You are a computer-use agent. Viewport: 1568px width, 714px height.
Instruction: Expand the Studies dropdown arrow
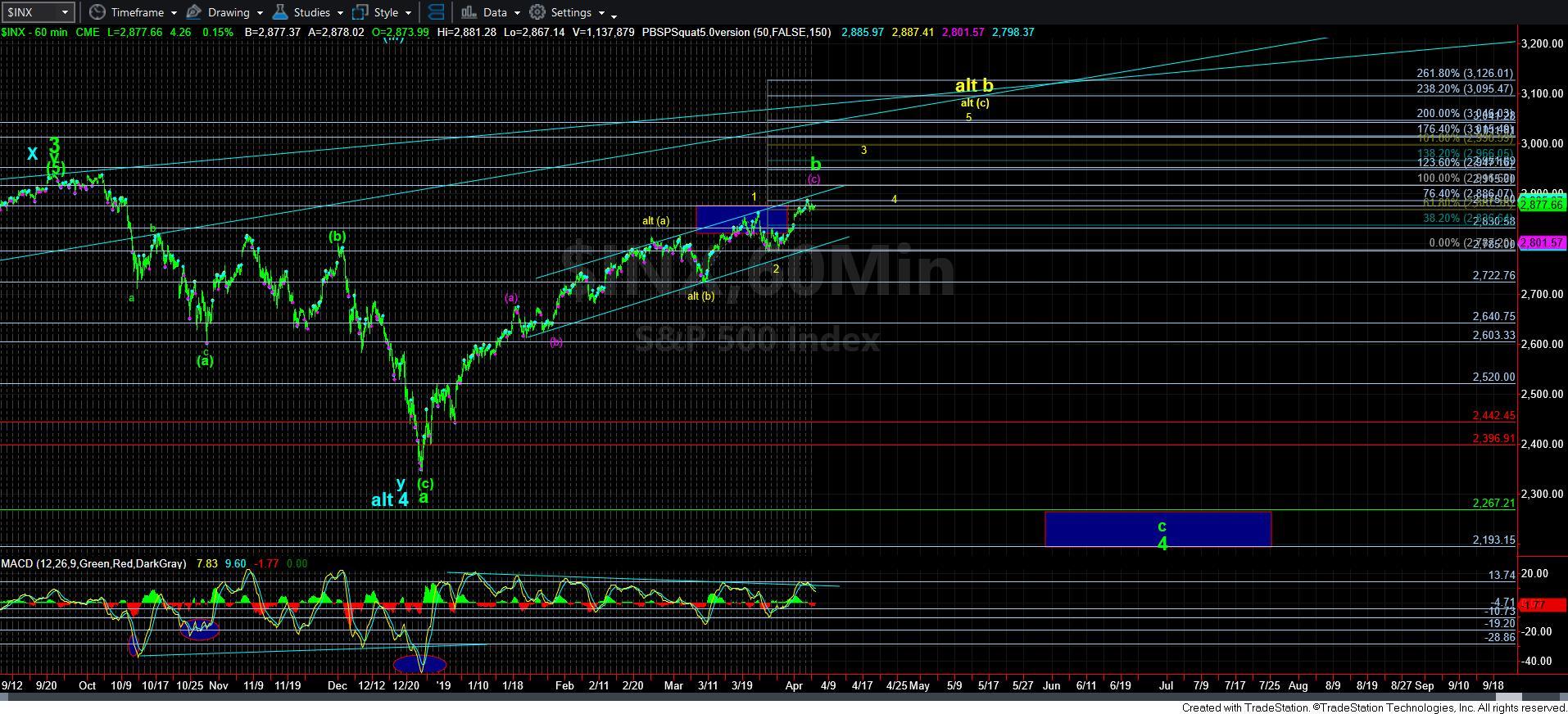340,13
